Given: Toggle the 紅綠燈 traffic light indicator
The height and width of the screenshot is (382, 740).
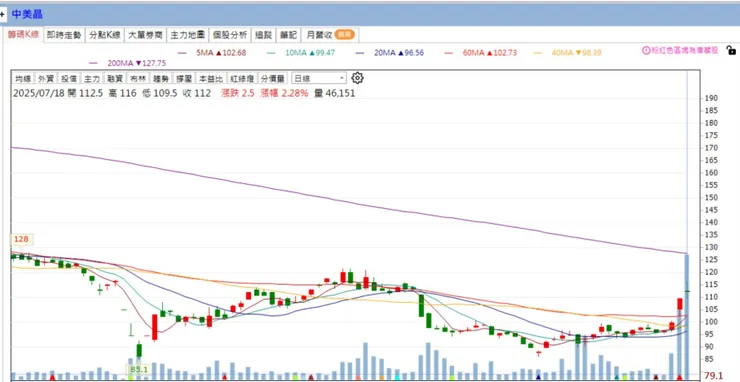Looking at the screenshot, I should pos(241,78).
